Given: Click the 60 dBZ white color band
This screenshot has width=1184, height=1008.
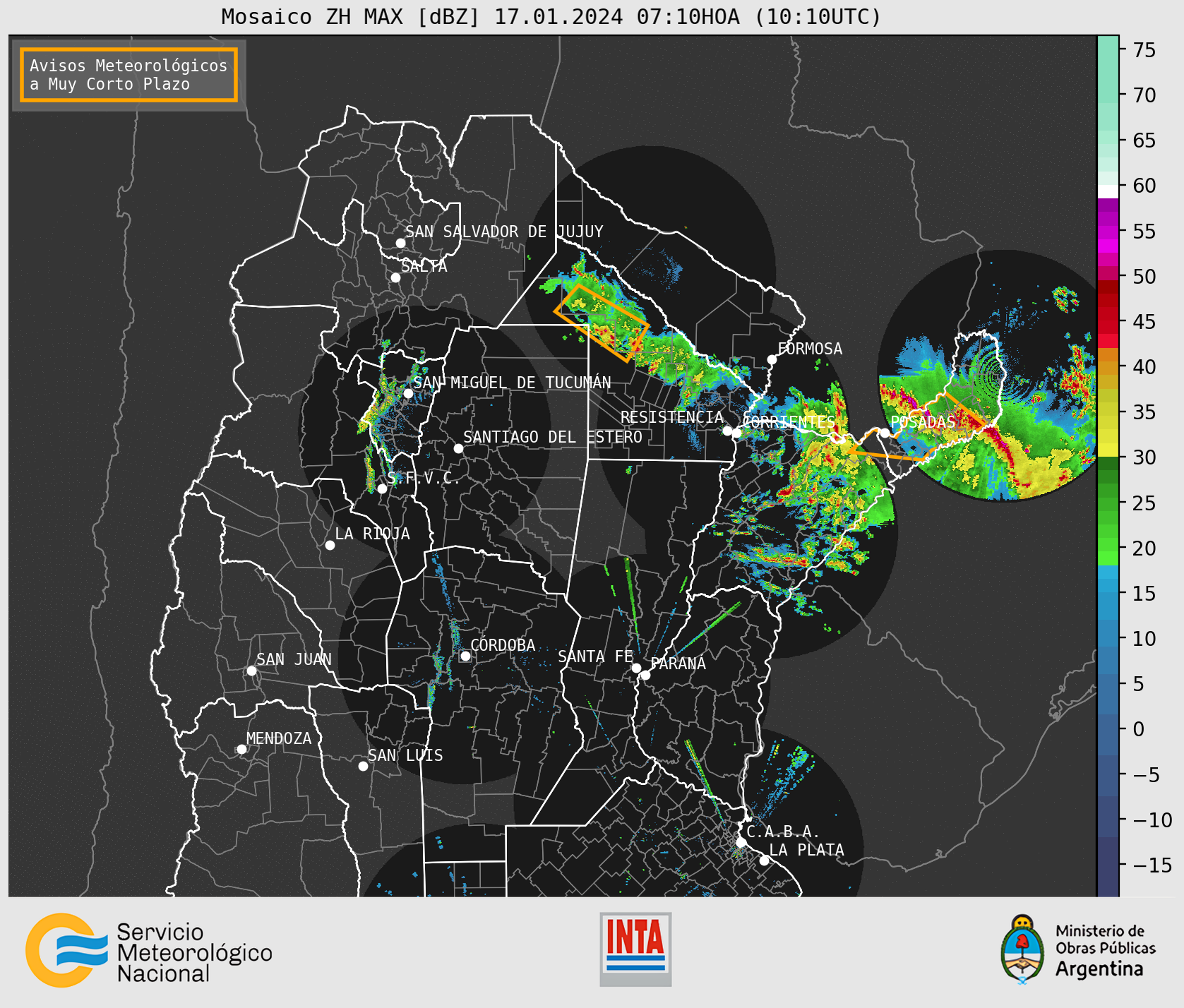Looking at the screenshot, I should [1108, 191].
